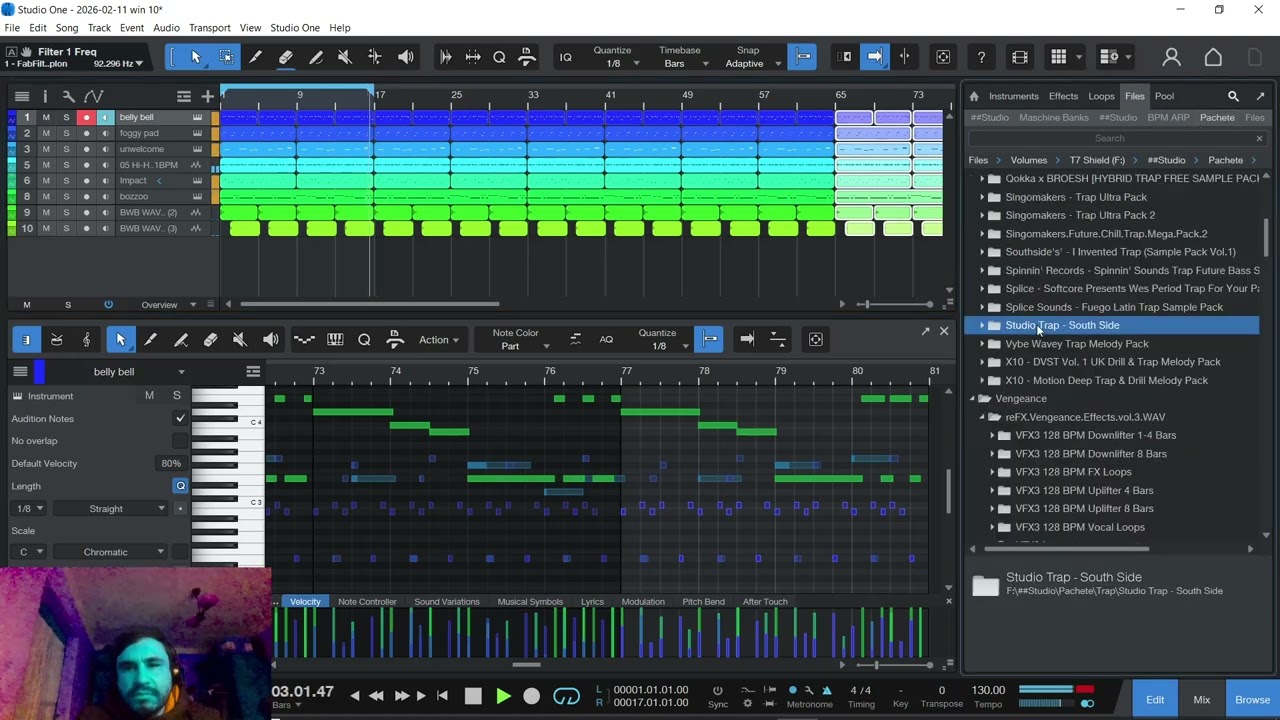Image resolution: width=1280 pixels, height=720 pixels.
Task: Click the Stop transport button
Action: (473, 696)
